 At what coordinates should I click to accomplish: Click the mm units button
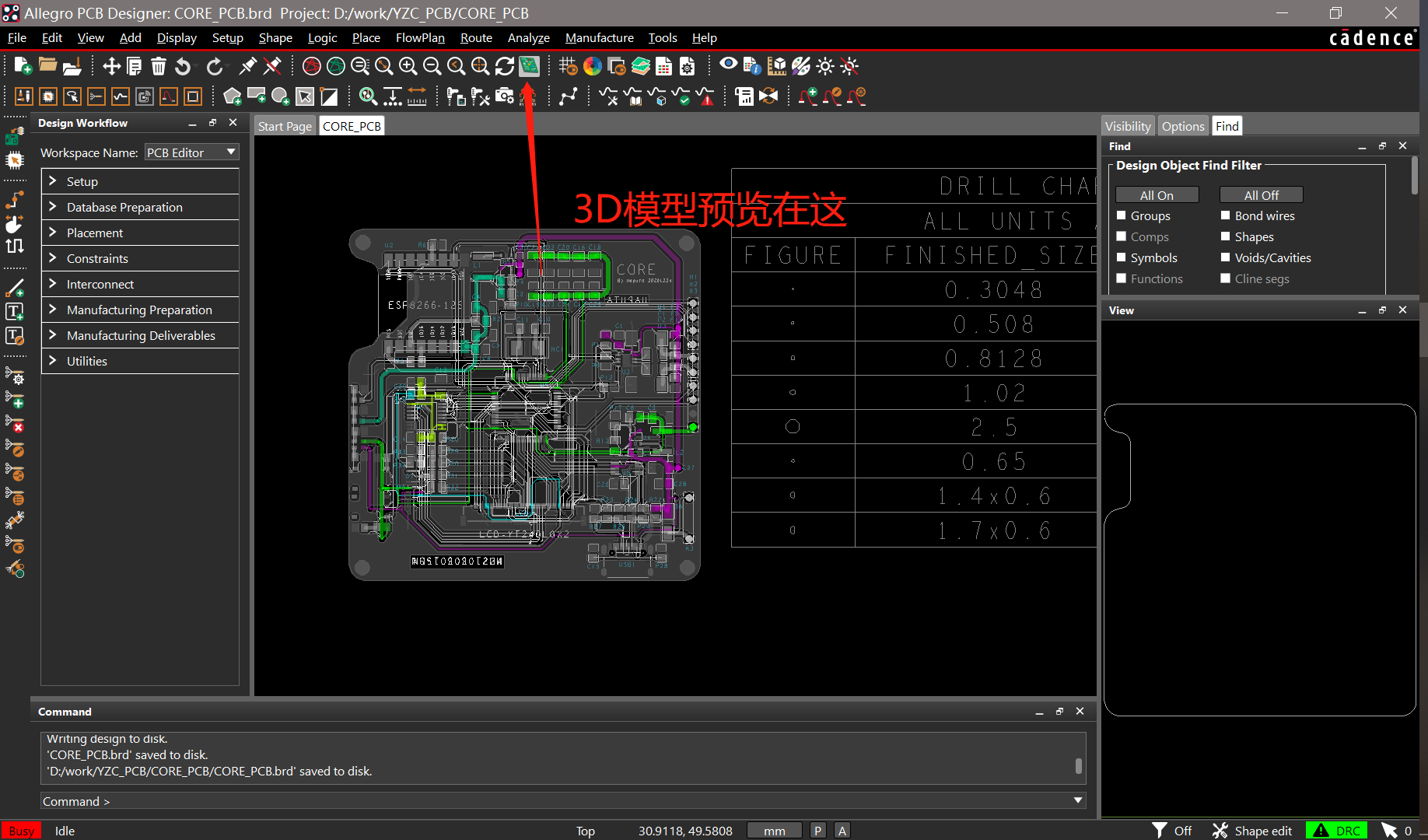pos(774,831)
